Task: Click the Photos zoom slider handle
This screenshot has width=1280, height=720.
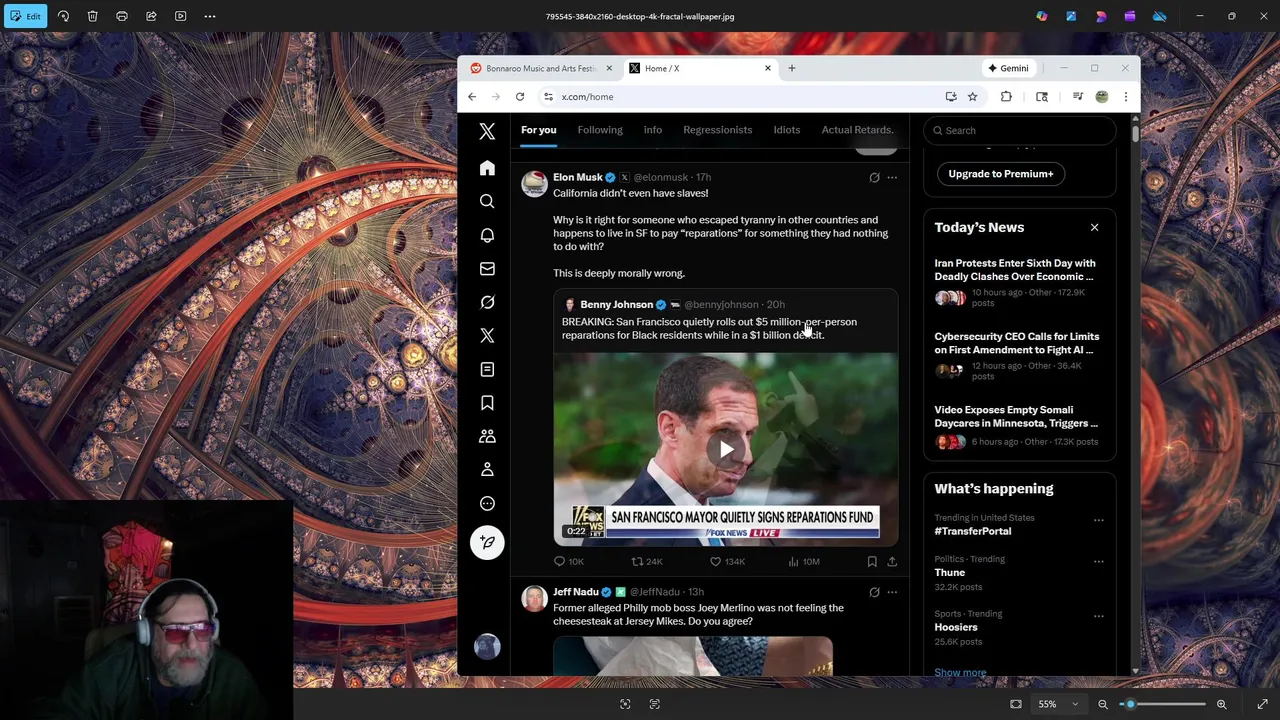Action: 1129,704
